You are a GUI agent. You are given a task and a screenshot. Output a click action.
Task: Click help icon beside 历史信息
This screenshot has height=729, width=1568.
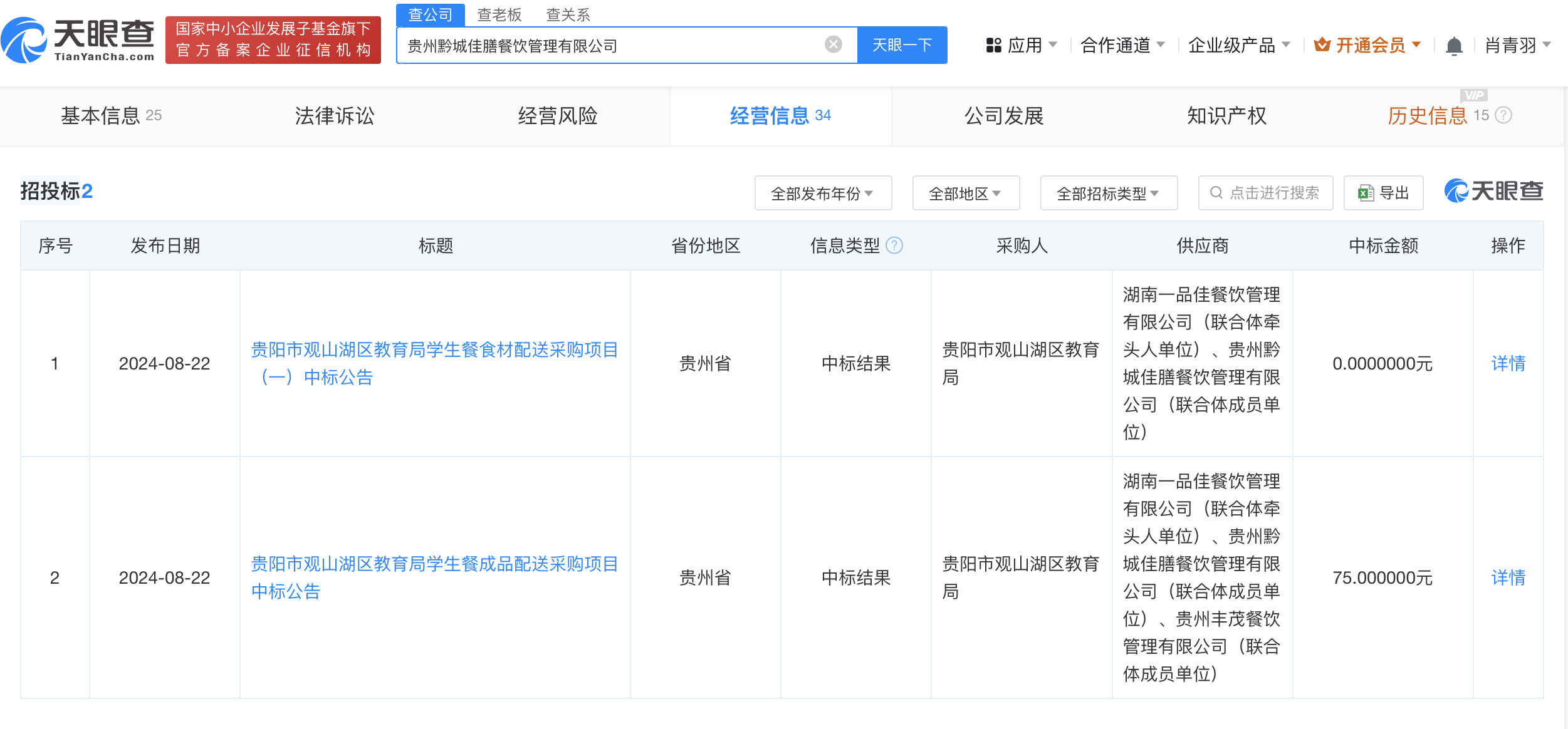pos(1503,115)
